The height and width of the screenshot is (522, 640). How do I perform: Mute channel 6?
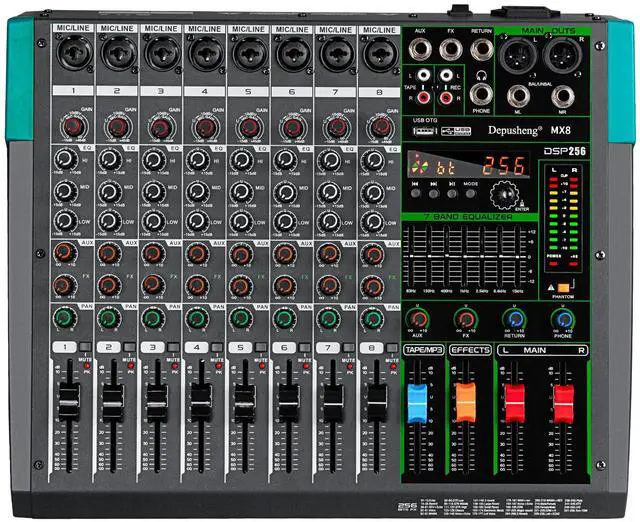[x=305, y=348]
